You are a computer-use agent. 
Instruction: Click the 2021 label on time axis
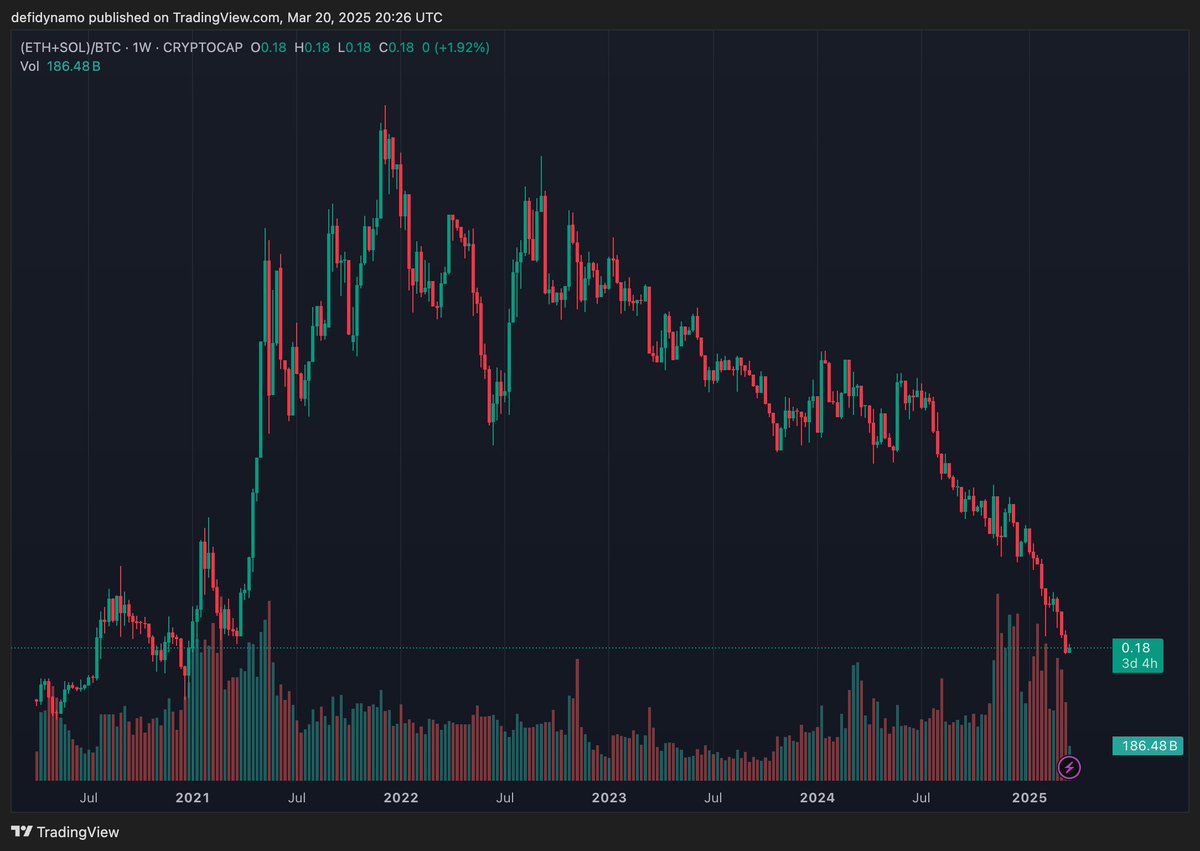tap(191, 798)
